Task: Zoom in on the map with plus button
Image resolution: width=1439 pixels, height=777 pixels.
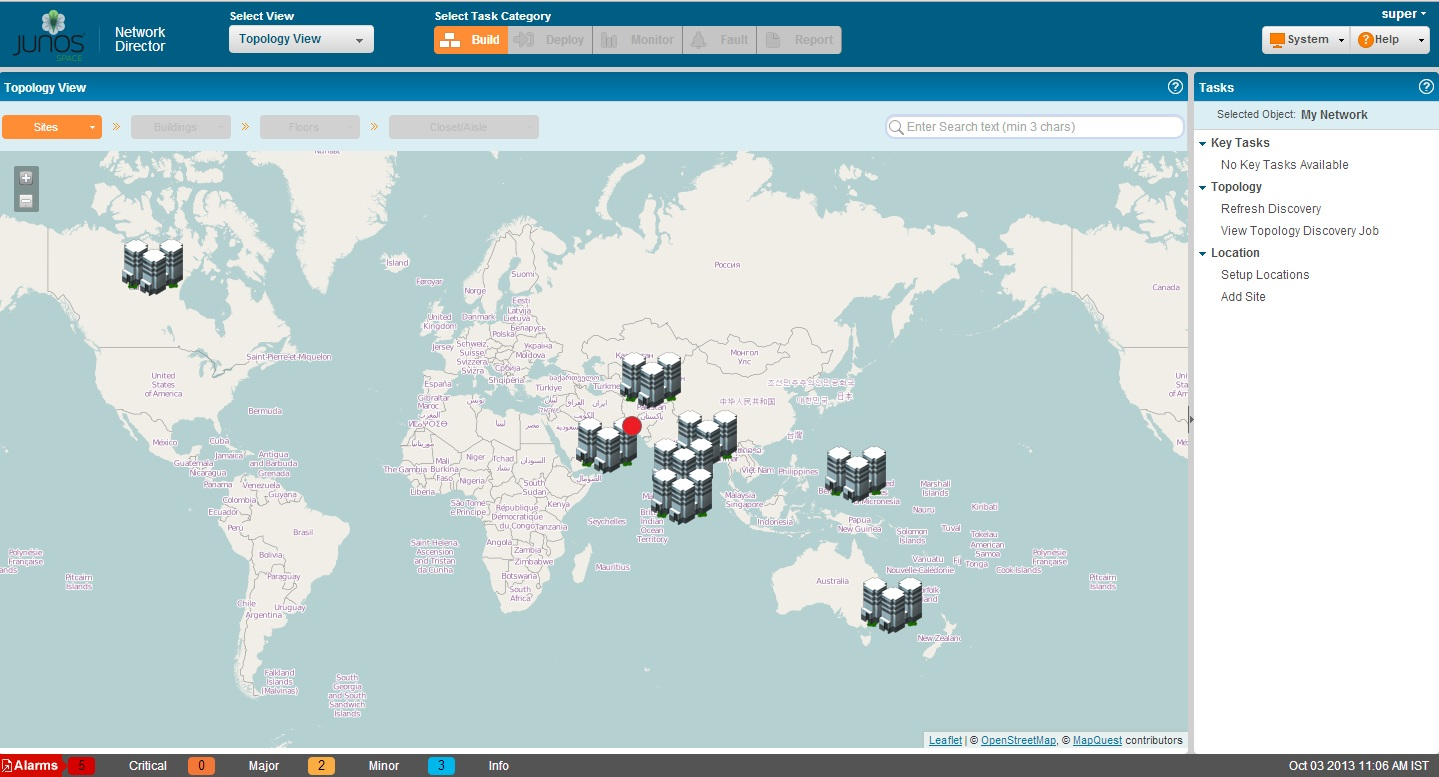Action: (x=26, y=178)
